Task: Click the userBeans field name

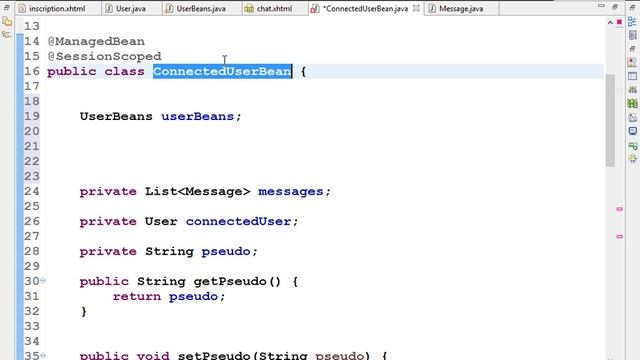Action: pos(198,116)
